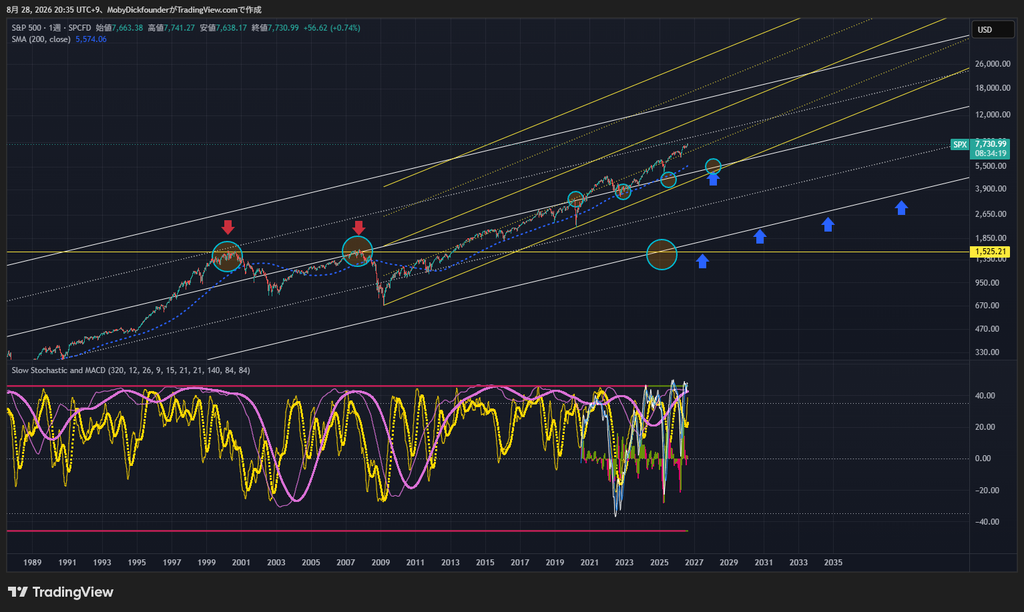Click the SPX last price label 7,730.99

pos(990,144)
